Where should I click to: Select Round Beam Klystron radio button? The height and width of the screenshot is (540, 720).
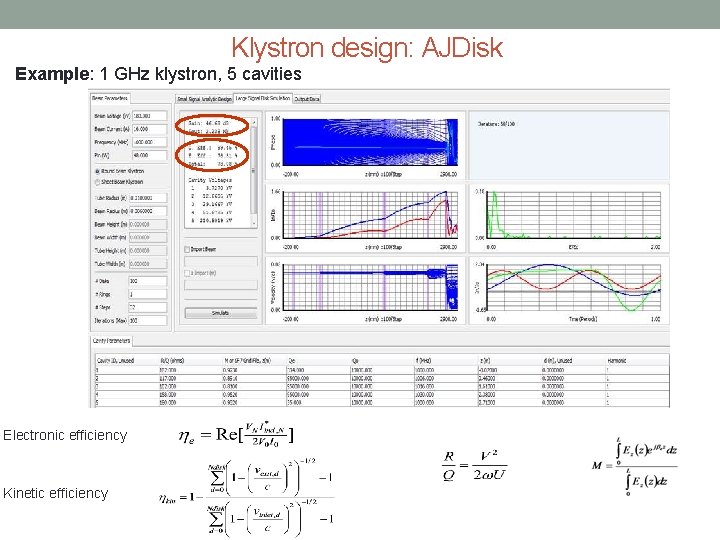coord(97,171)
